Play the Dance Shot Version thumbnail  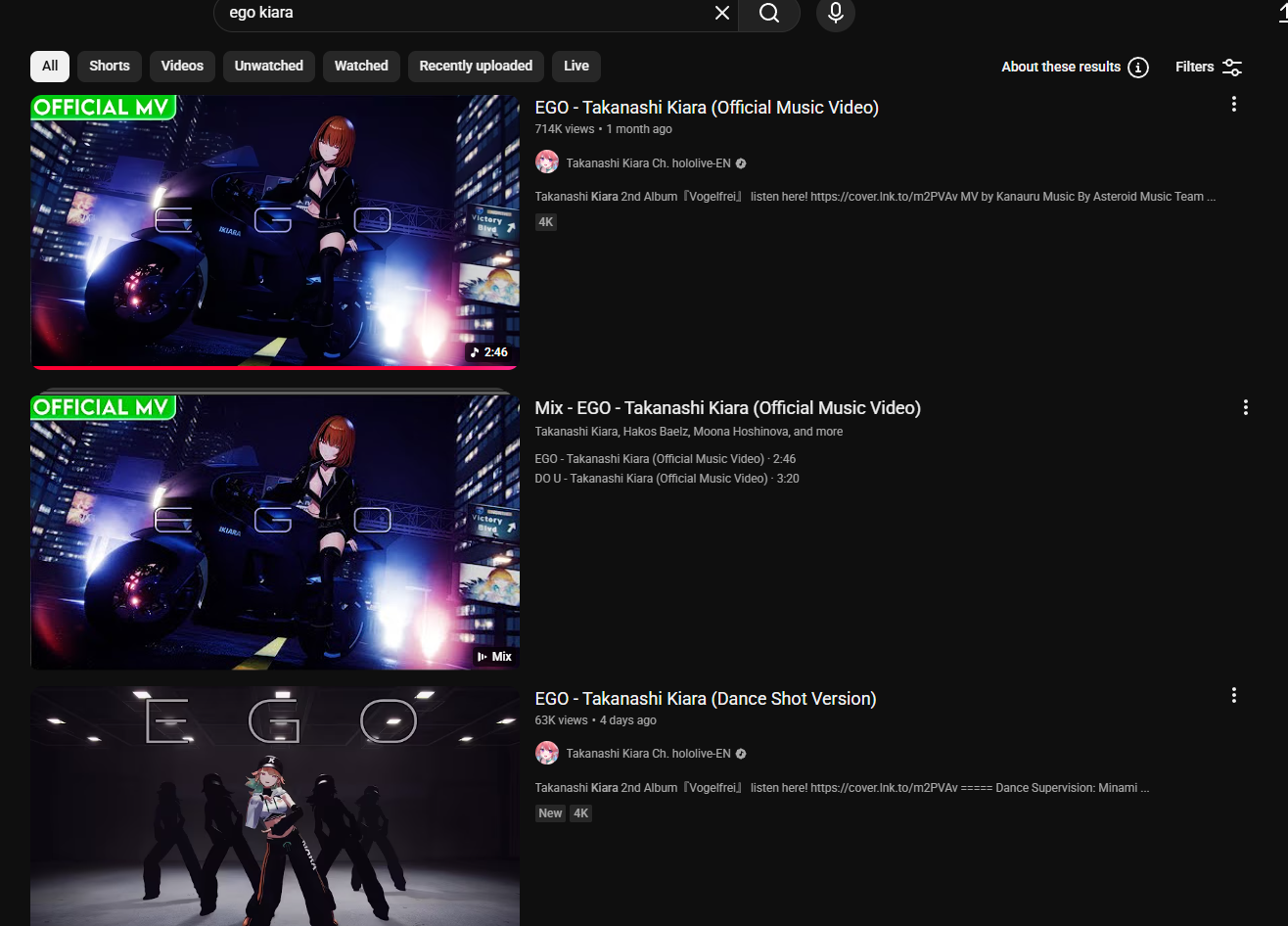tap(275, 807)
